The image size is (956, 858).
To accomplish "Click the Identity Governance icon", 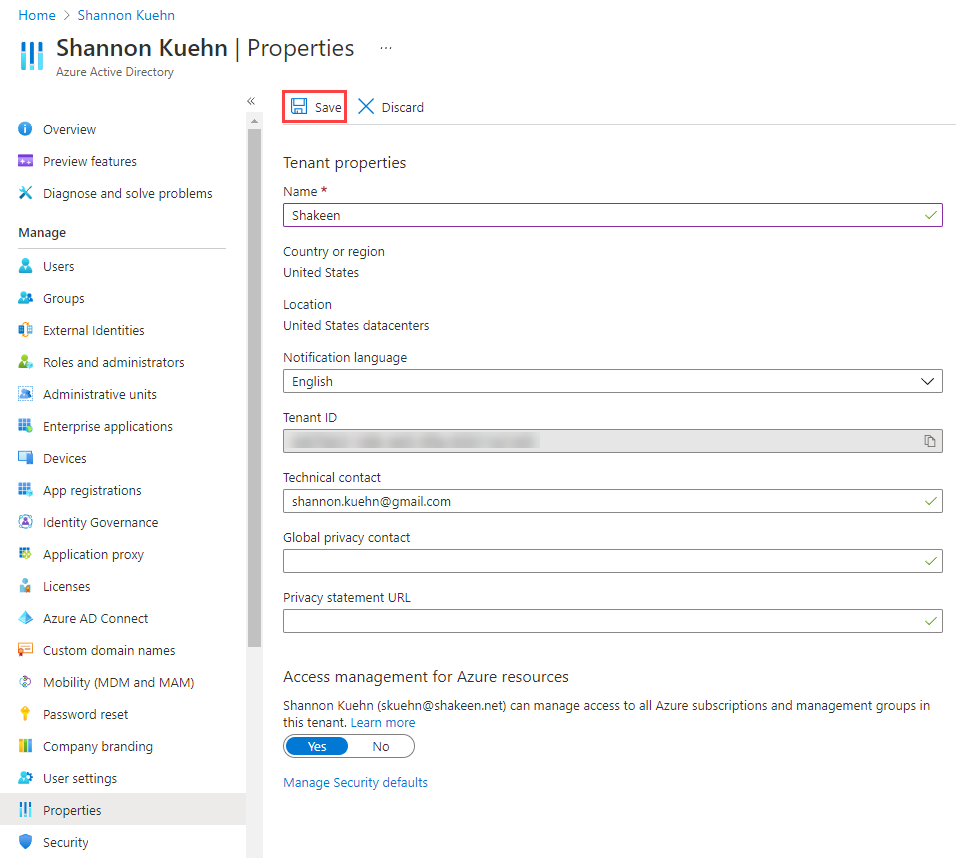I will pyautogui.click(x=25, y=522).
